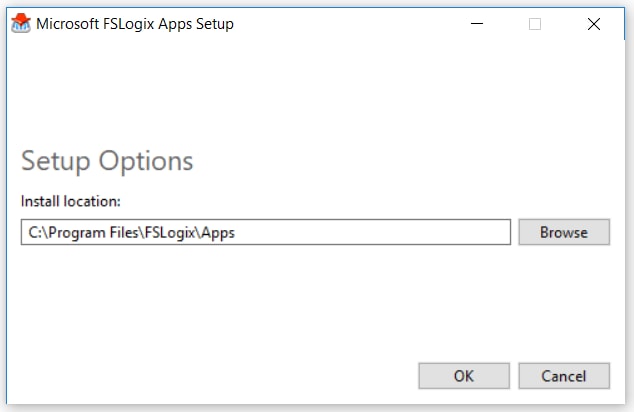
Task: Minimize the FSLogix Apps Setup window
Action: coord(476,24)
